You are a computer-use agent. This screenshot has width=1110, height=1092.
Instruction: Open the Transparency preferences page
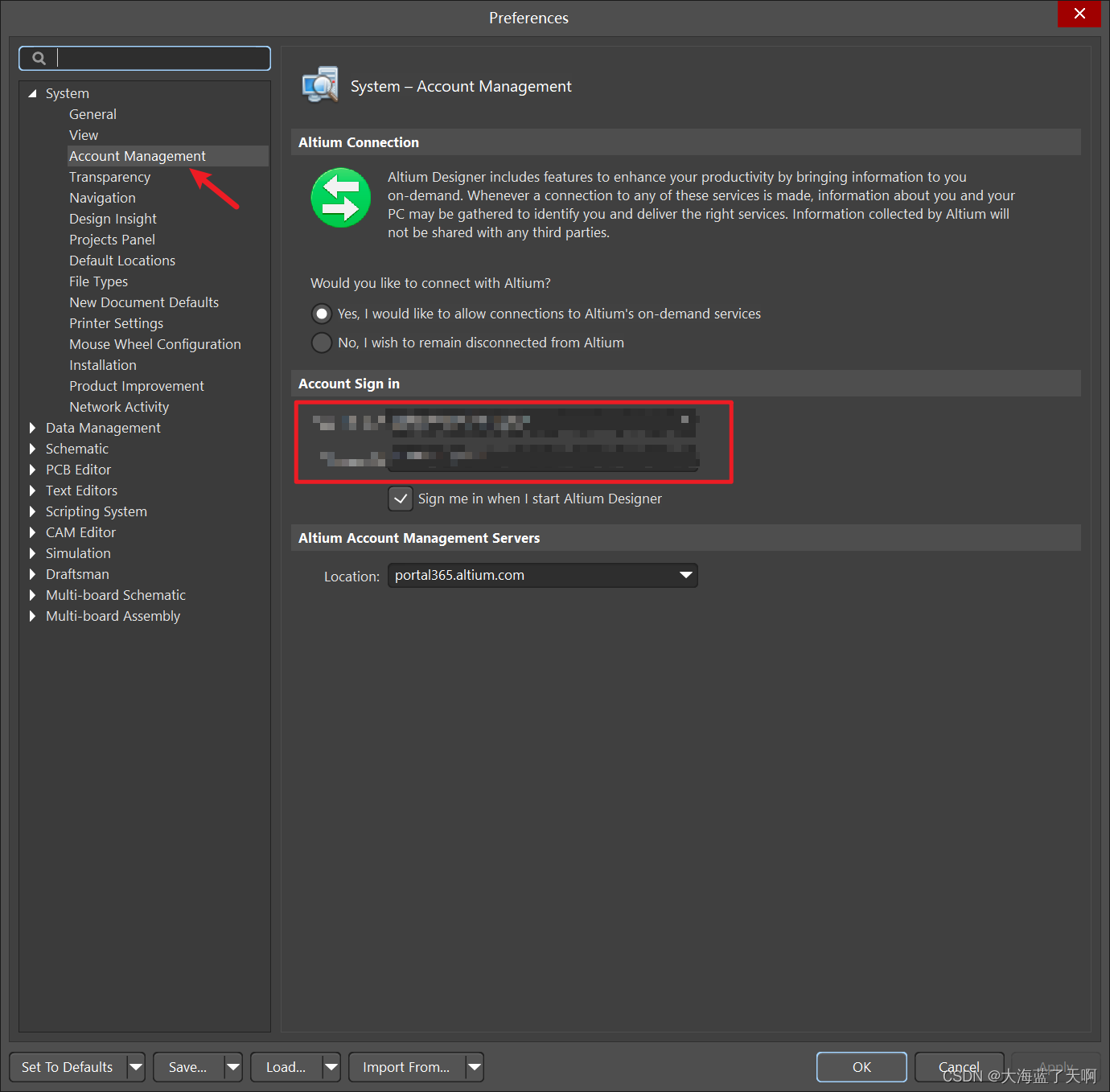coord(109,177)
